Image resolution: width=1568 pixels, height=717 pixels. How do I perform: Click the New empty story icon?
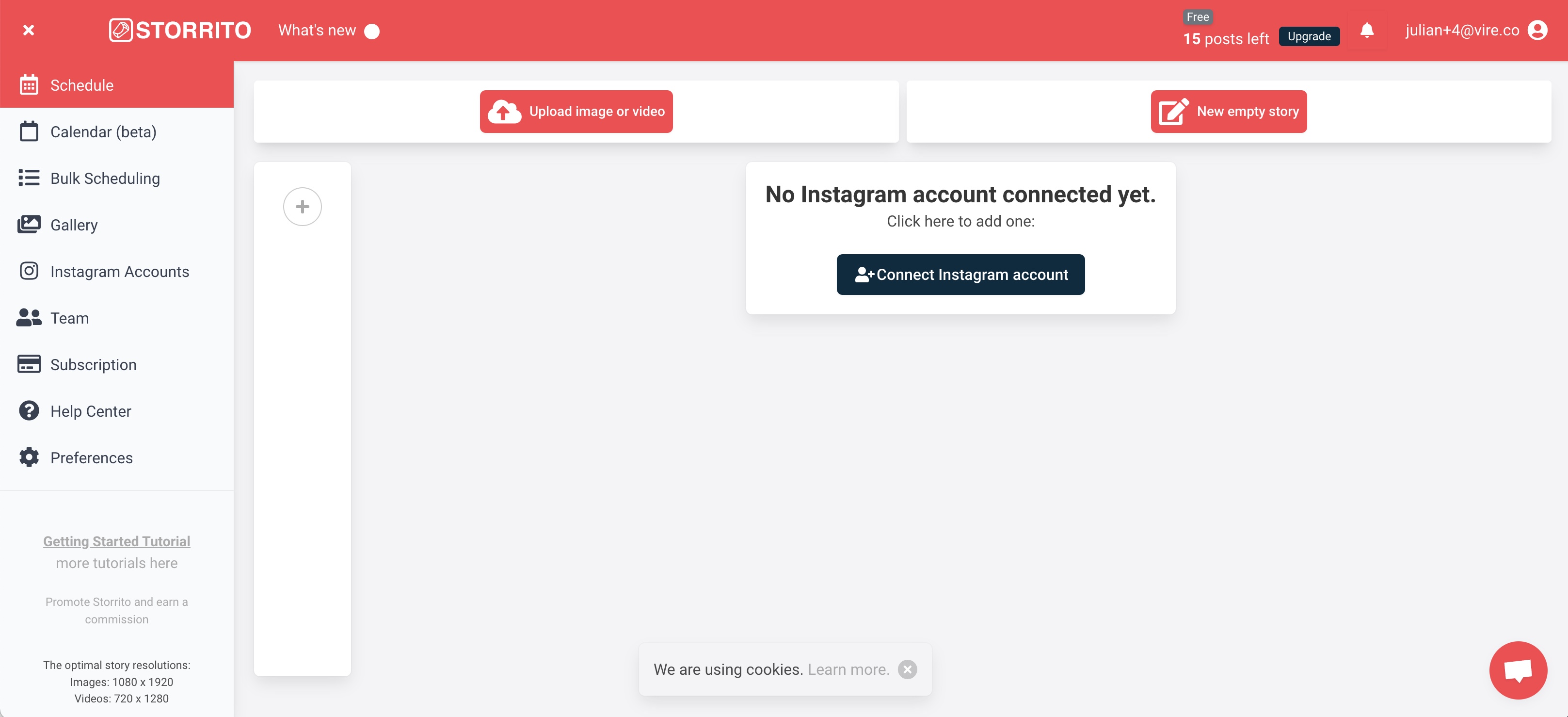point(1173,111)
